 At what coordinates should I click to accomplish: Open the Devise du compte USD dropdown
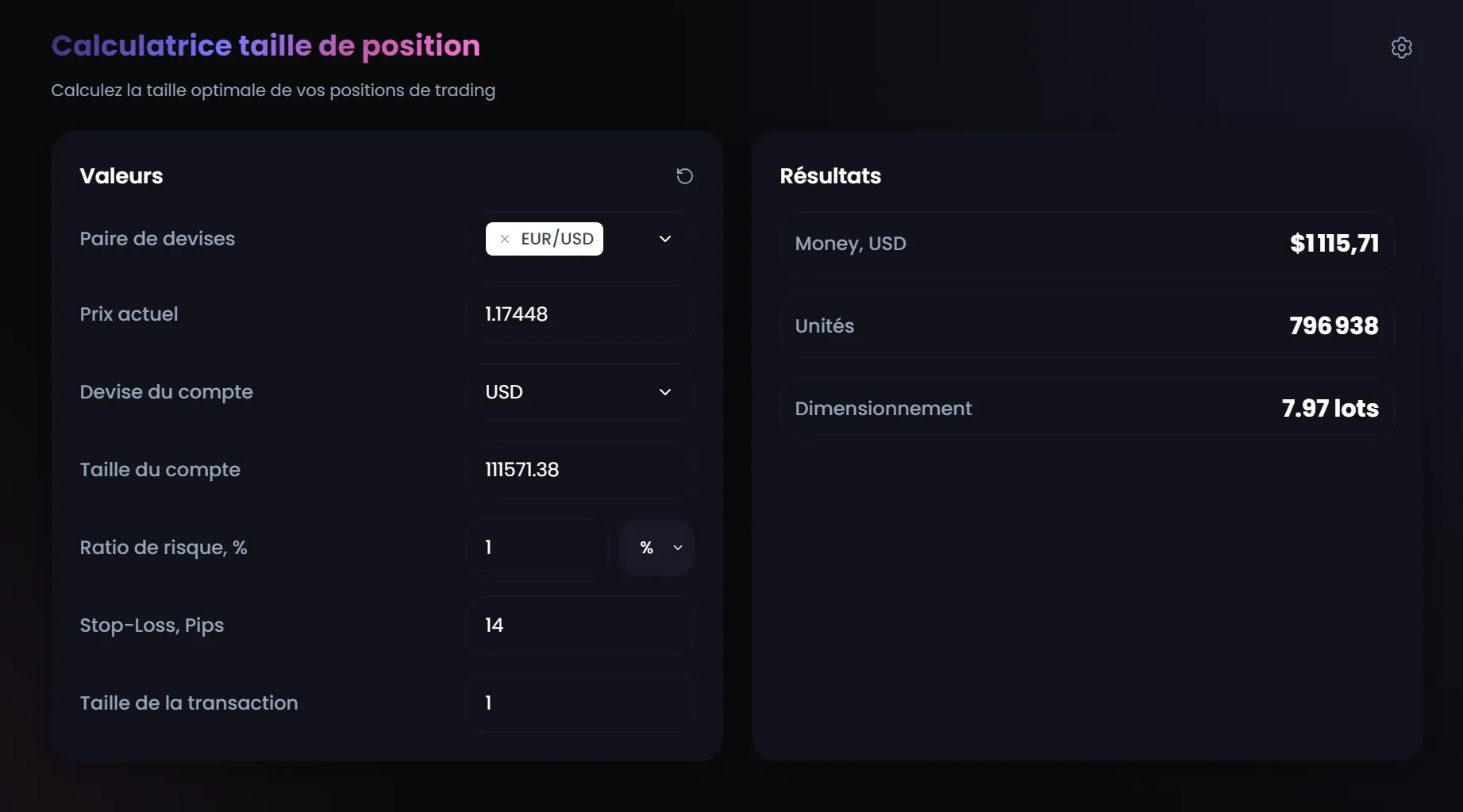579,392
